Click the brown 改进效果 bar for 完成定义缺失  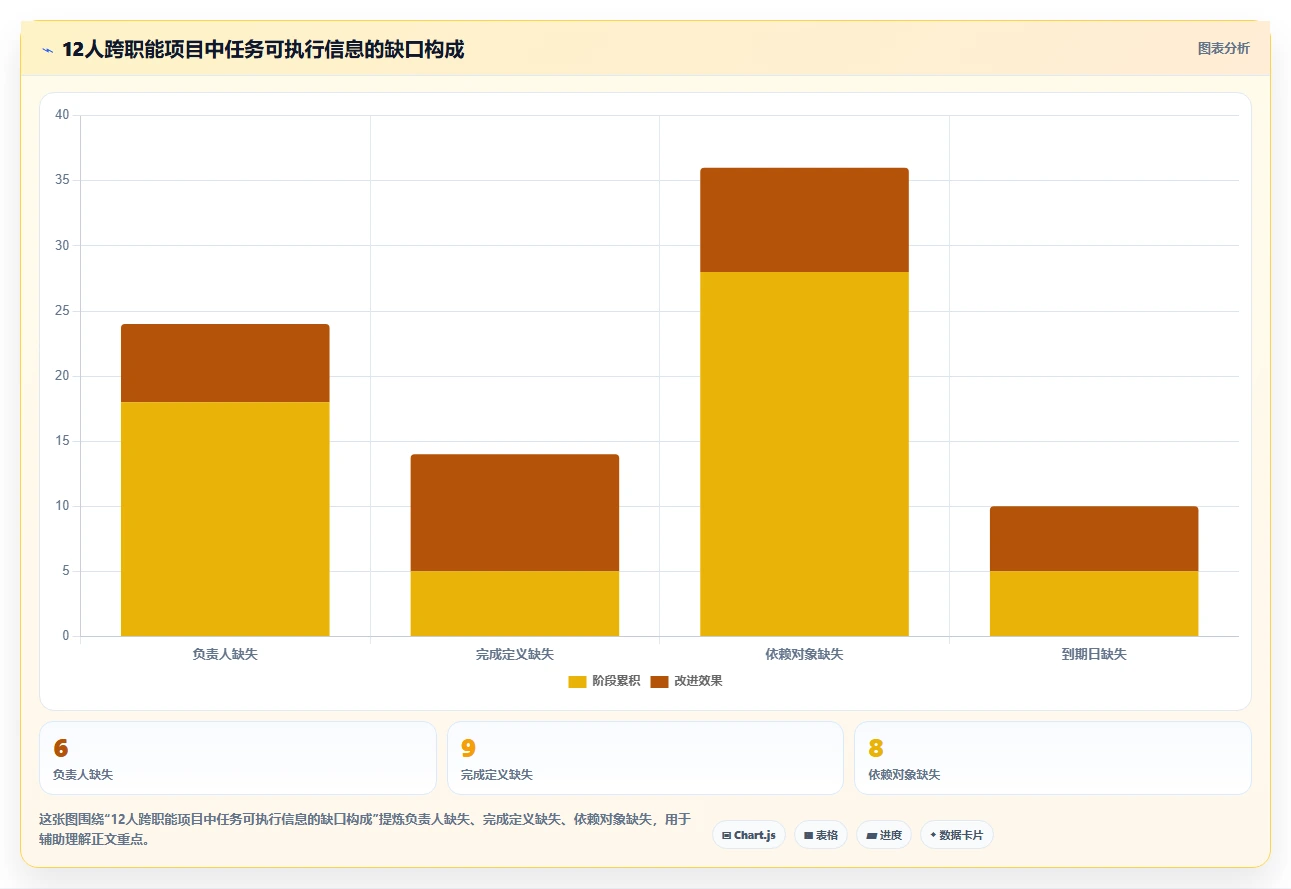(515, 513)
